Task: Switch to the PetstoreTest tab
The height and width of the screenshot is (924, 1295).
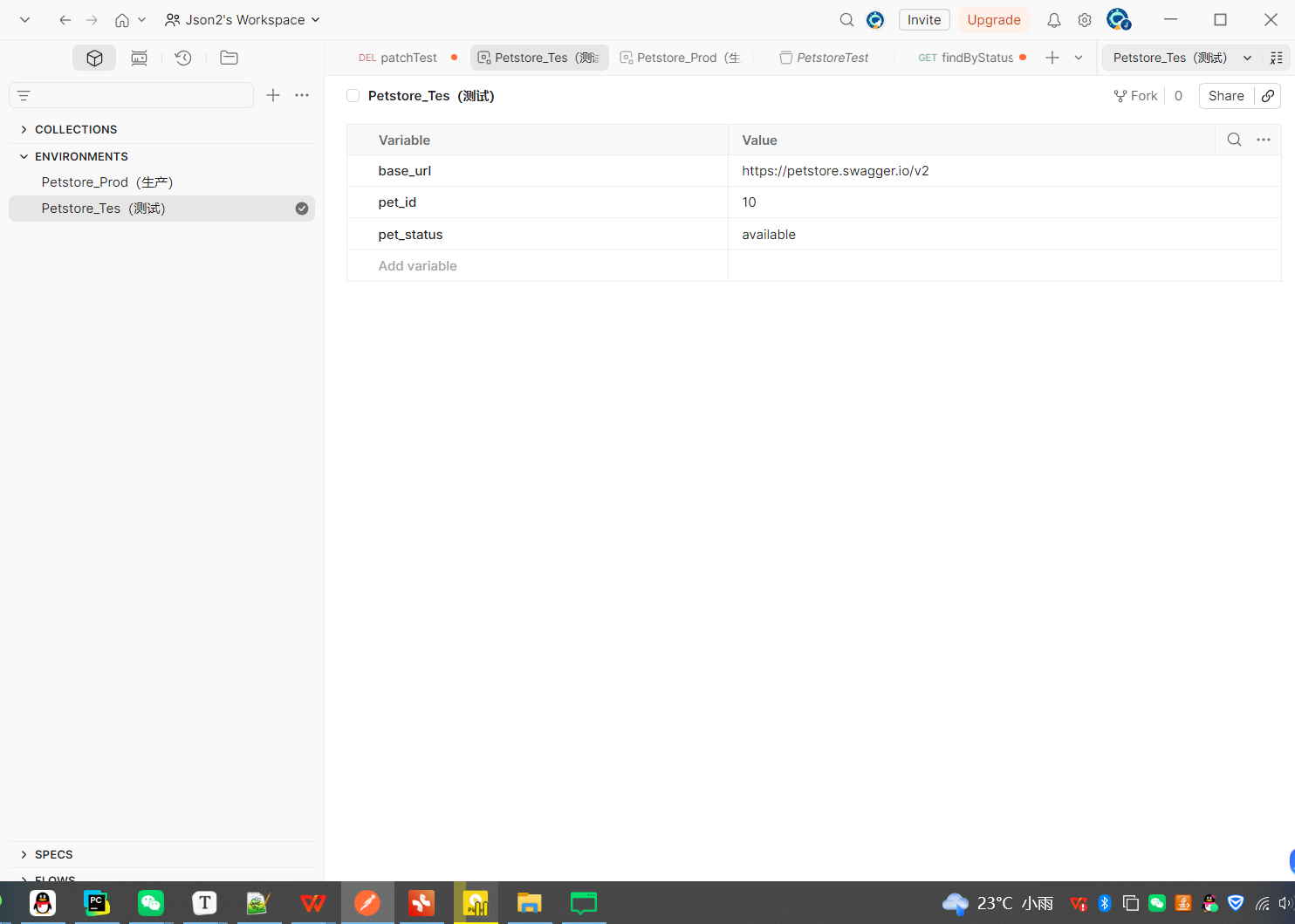Action: click(824, 58)
